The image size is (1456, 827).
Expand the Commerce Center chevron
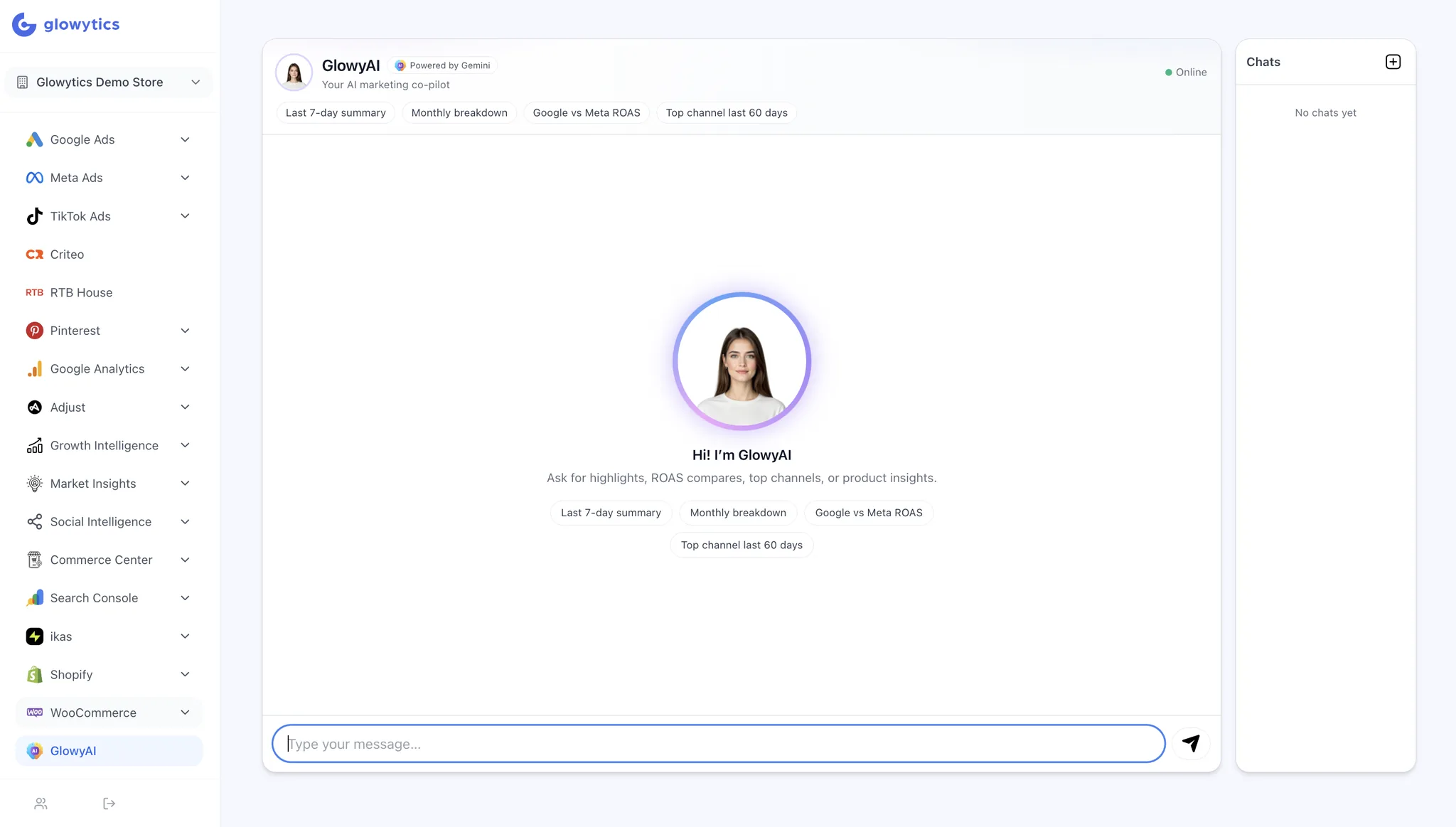point(185,560)
